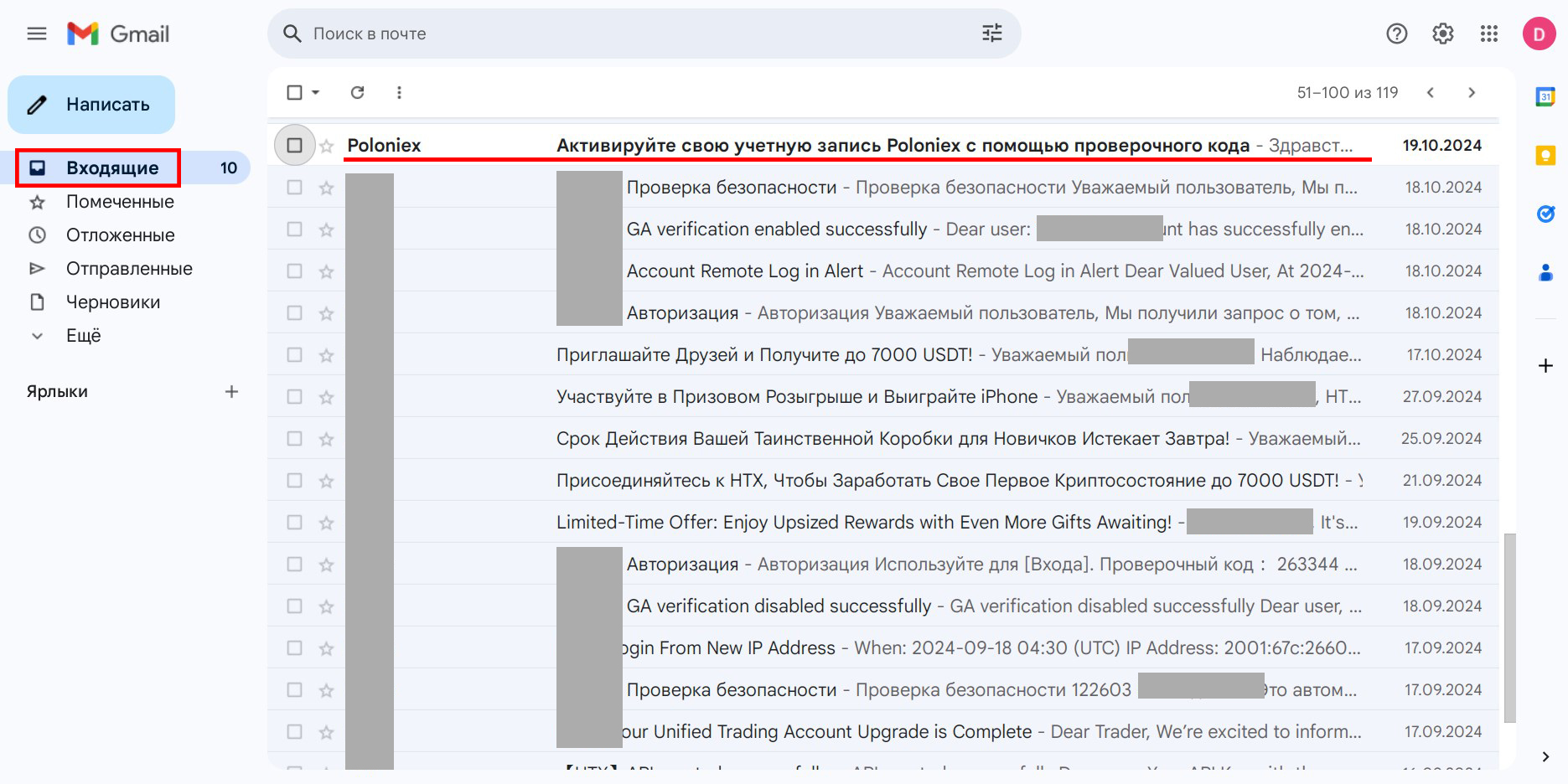Click the 51–100 из 119 page counter
The height and width of the screenshot is (784, 1568).
click(x=1348, y=92)
